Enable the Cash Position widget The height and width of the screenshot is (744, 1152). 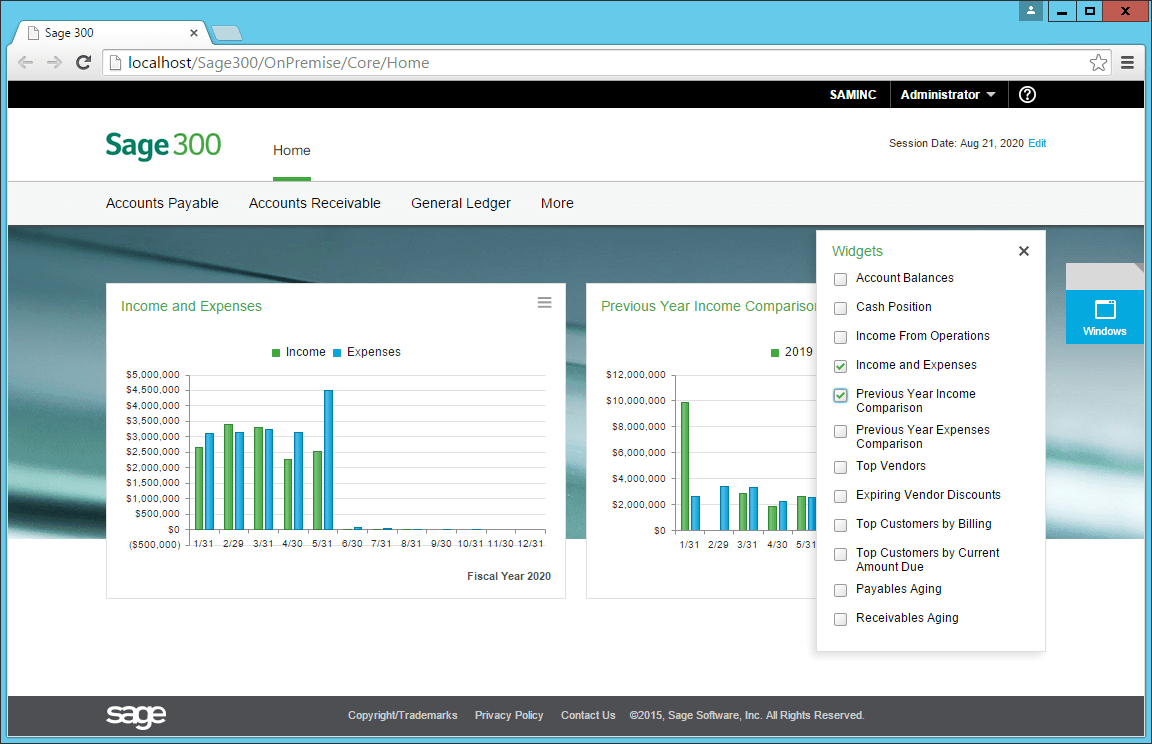point(840,308)
